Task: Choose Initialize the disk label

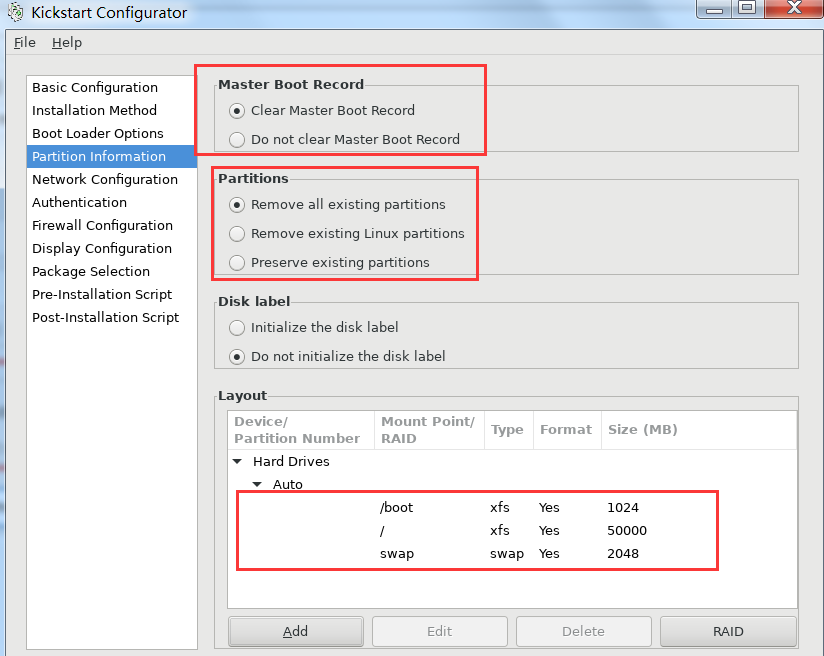Action: 237,328
